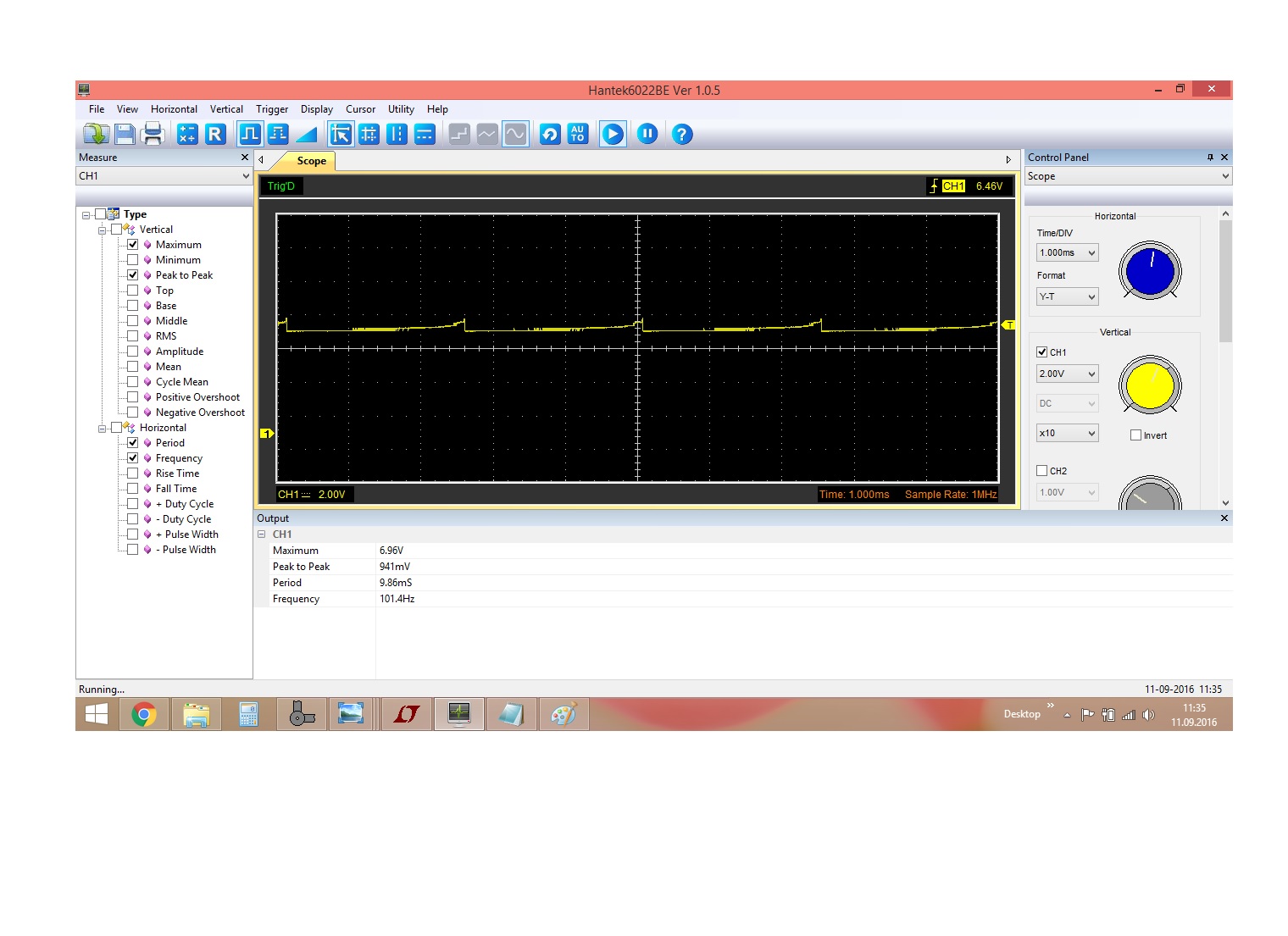Viewport: 1288px width, 936px height.
Task: Toggle the Invert checkbox
Action: coord(1135,435)
